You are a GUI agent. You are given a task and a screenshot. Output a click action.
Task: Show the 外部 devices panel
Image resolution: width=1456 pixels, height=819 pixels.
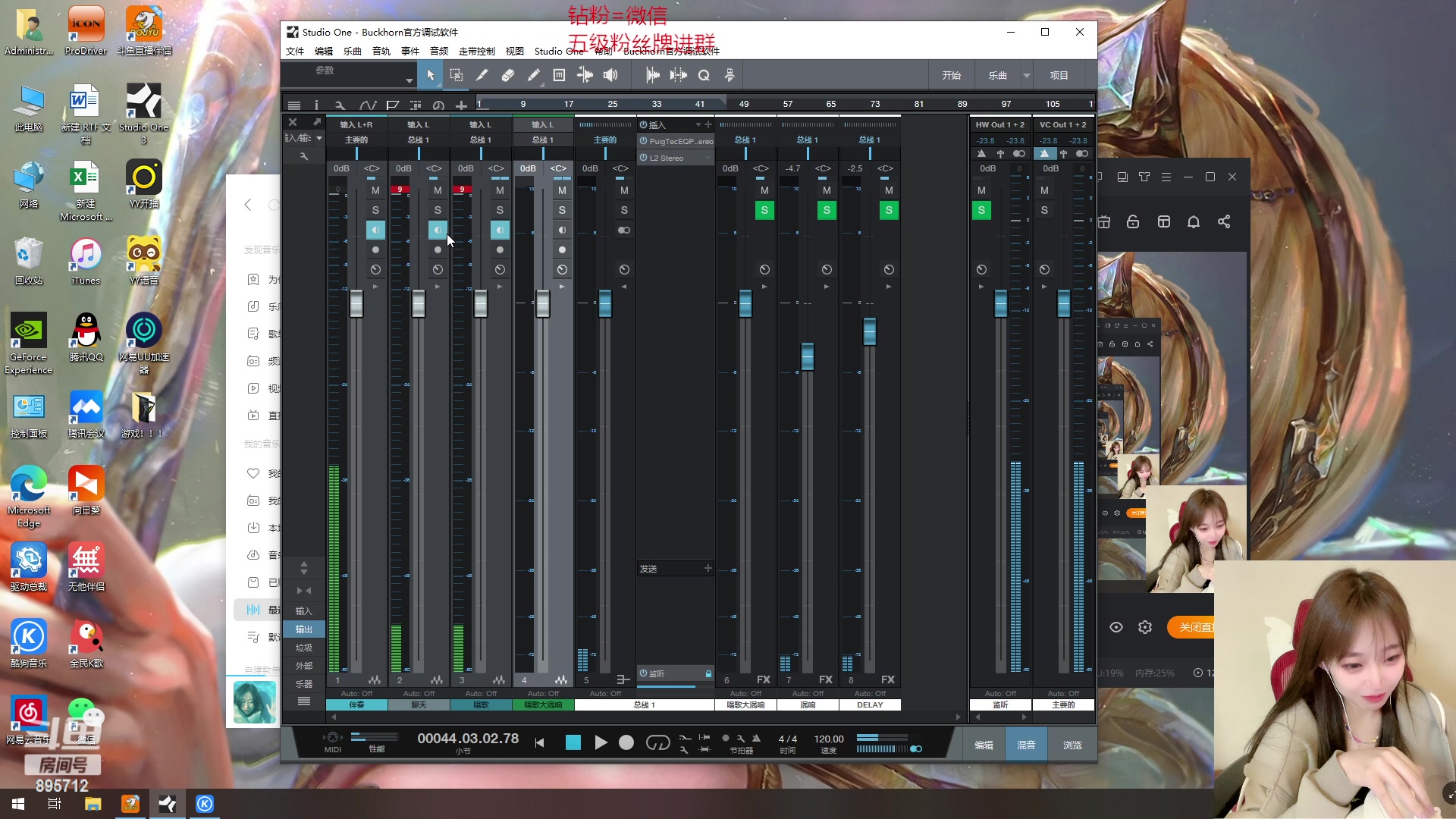tap(303, 666)
